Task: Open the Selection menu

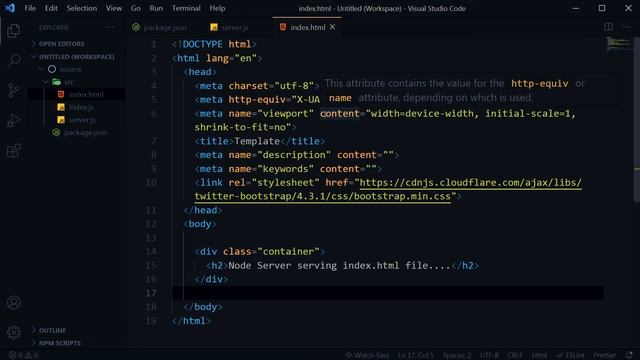Action: point(82,8)
